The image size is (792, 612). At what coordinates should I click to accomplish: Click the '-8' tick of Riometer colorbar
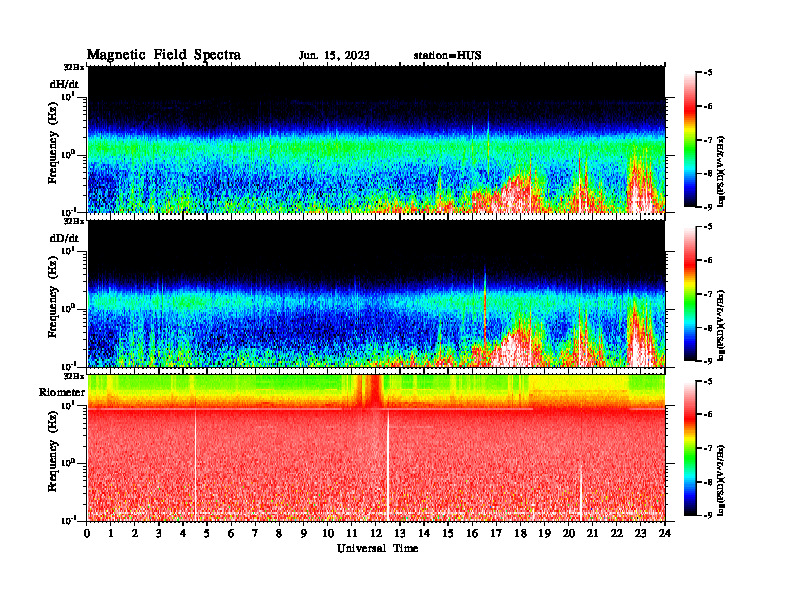click(708, 482)
